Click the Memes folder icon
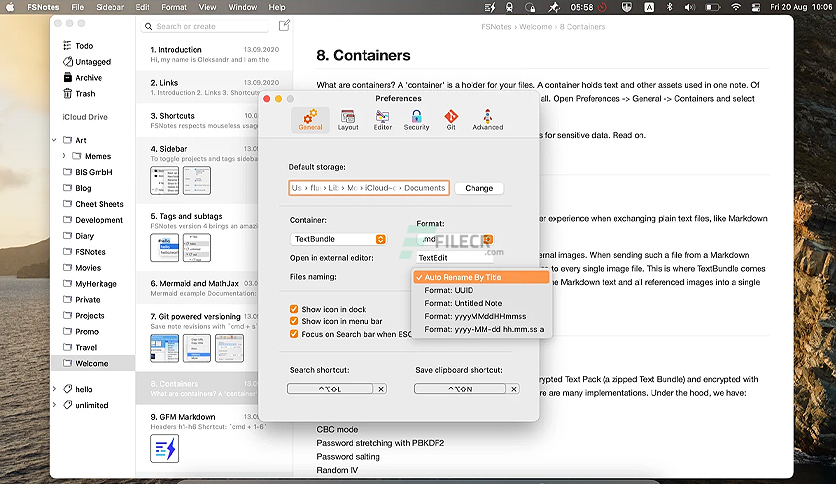The height and width of the screenshot is (484, 836). (77, 156)
